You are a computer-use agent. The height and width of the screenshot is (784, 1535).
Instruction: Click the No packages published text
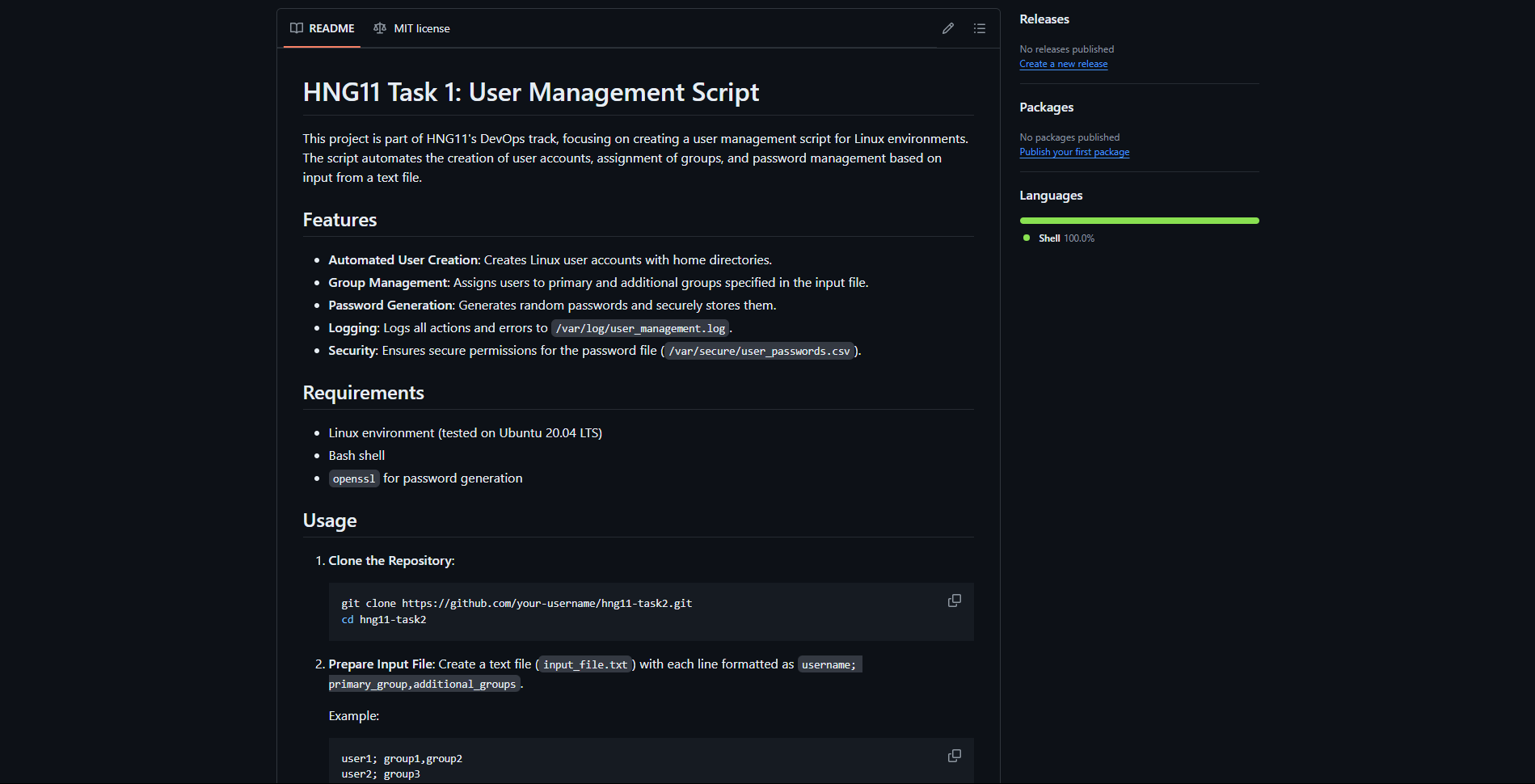tap(1069, 137)
